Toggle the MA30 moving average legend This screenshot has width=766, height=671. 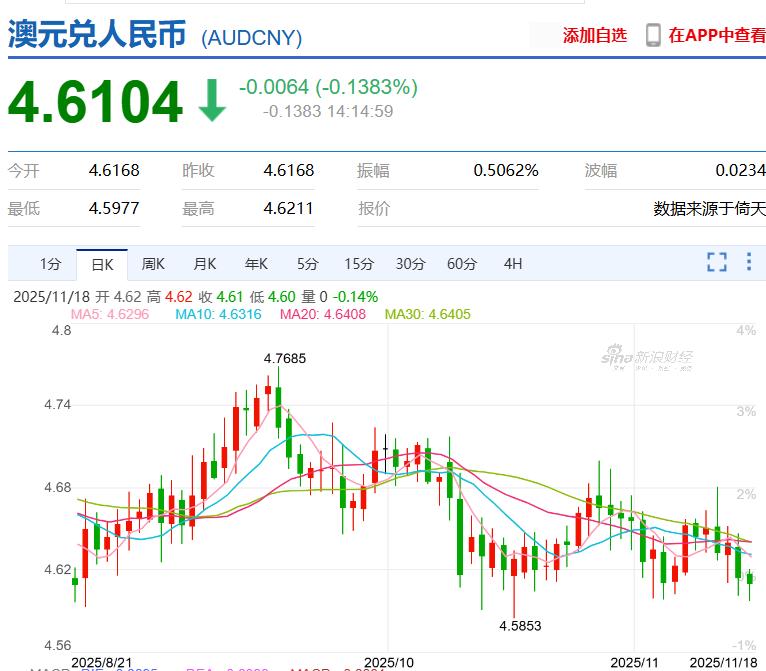tap(427, 314)
